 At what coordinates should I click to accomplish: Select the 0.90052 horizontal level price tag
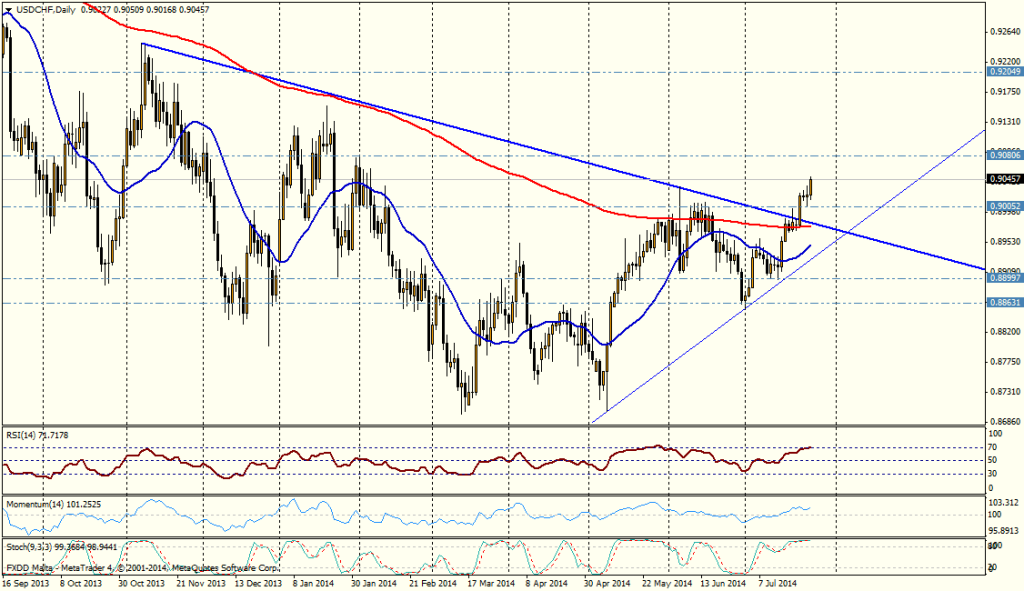[1003, 206]
